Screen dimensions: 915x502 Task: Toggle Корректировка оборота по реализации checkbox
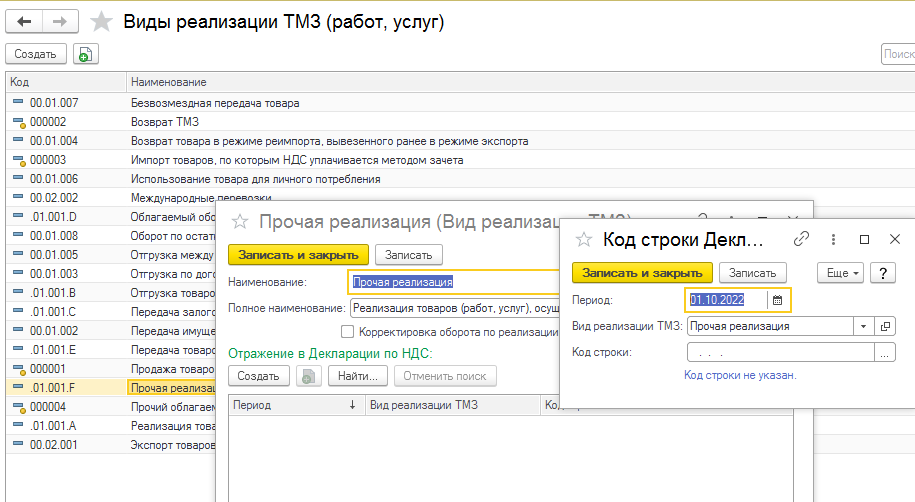(347, 332)
